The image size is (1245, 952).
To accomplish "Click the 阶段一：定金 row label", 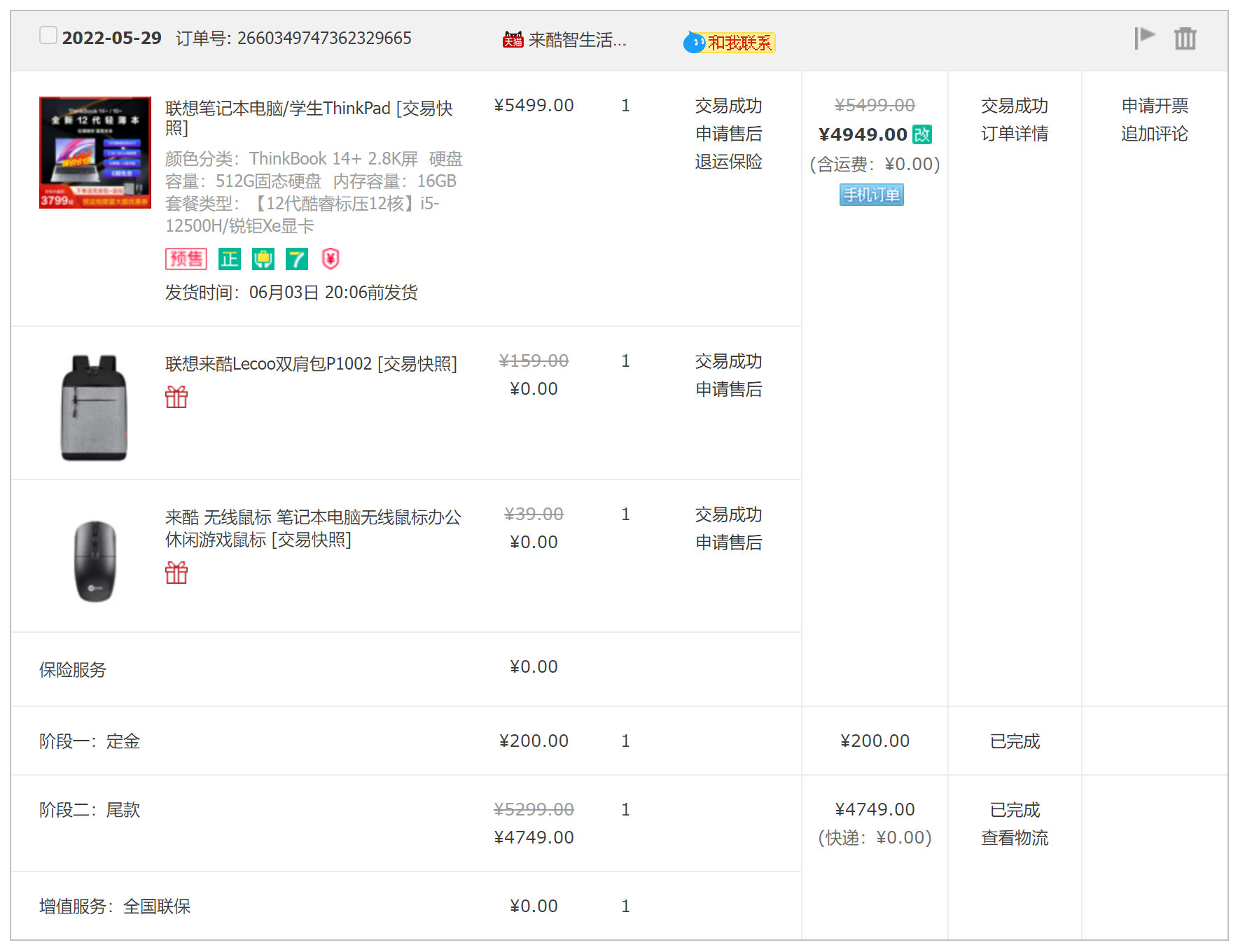I will click(x=90, y=741).
